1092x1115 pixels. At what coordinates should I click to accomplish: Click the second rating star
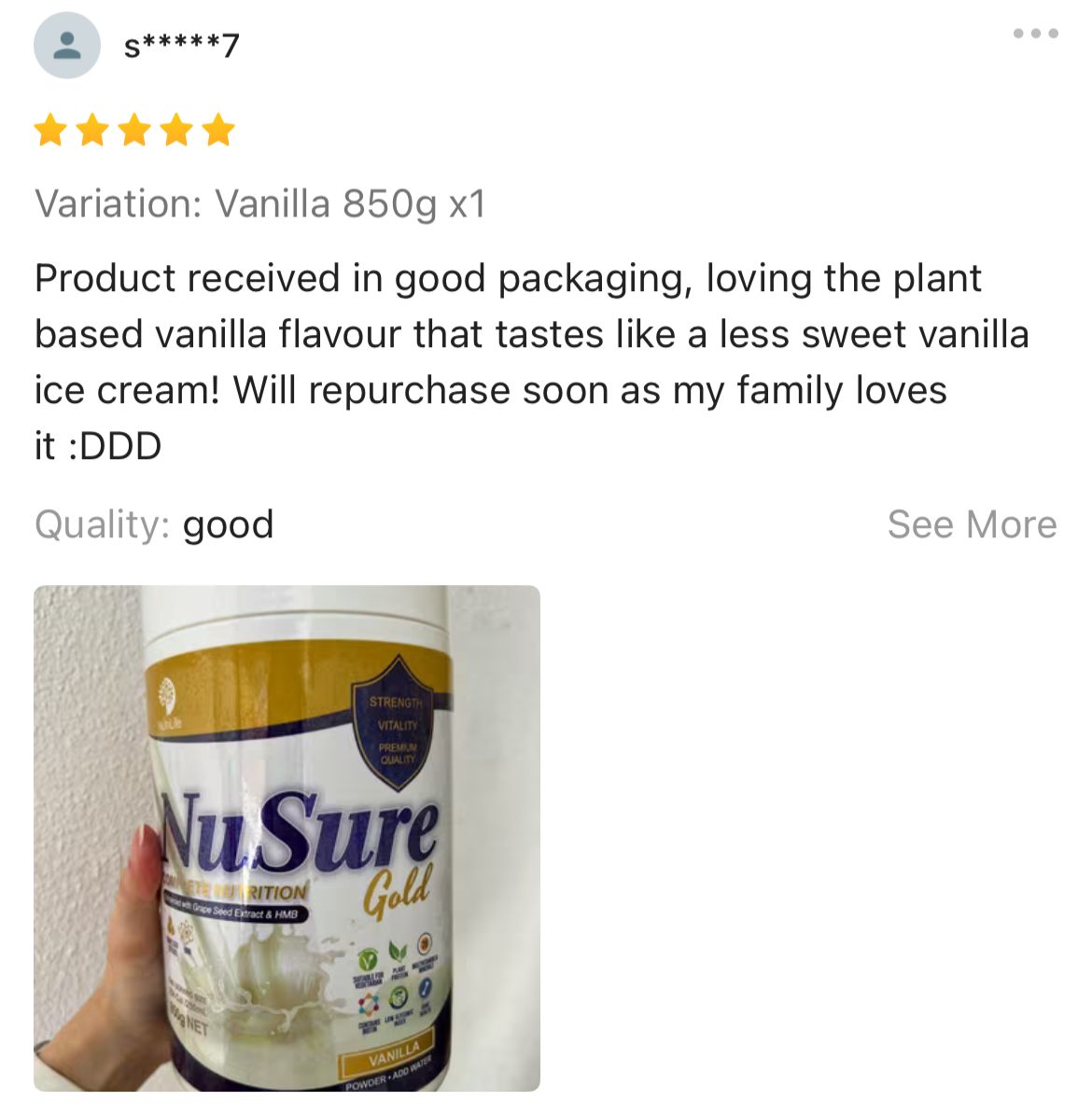pyautogui.click(x=92, y=130)
